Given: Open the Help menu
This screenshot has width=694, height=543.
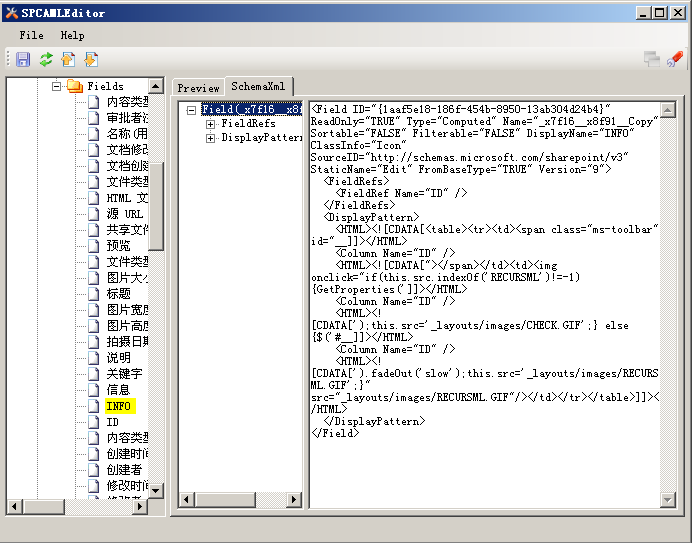Looking at the screenshot, I should point(73,35).
